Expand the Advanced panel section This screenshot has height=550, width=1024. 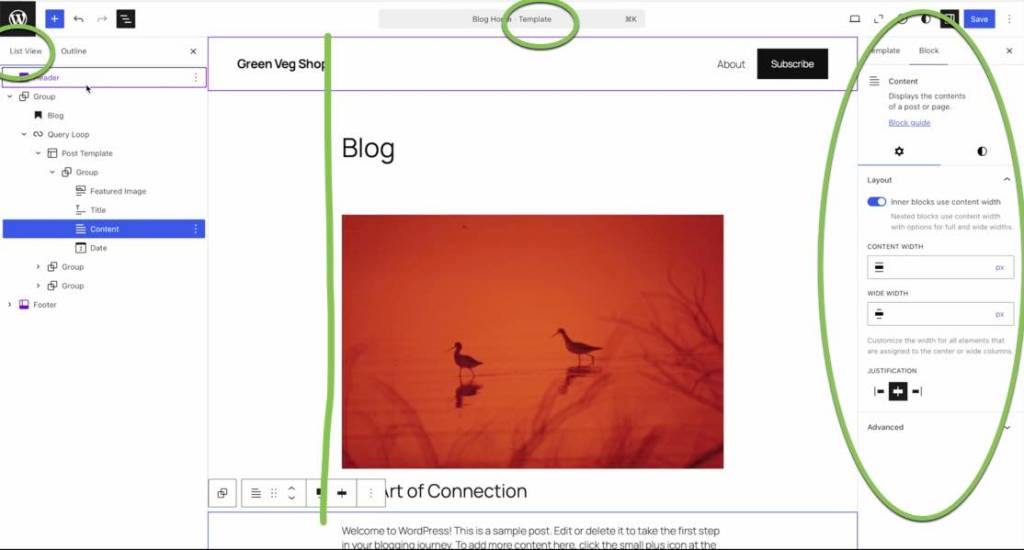[x=938, y=427]
